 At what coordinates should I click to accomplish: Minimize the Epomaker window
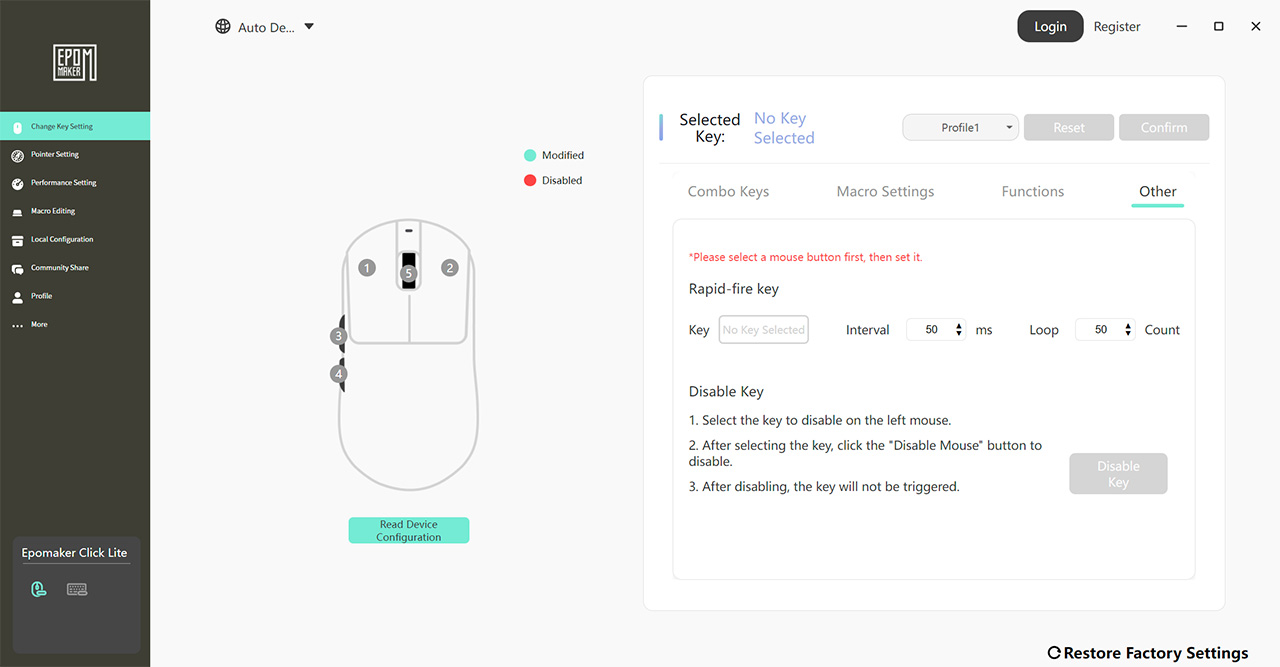tap(1181, 27)
